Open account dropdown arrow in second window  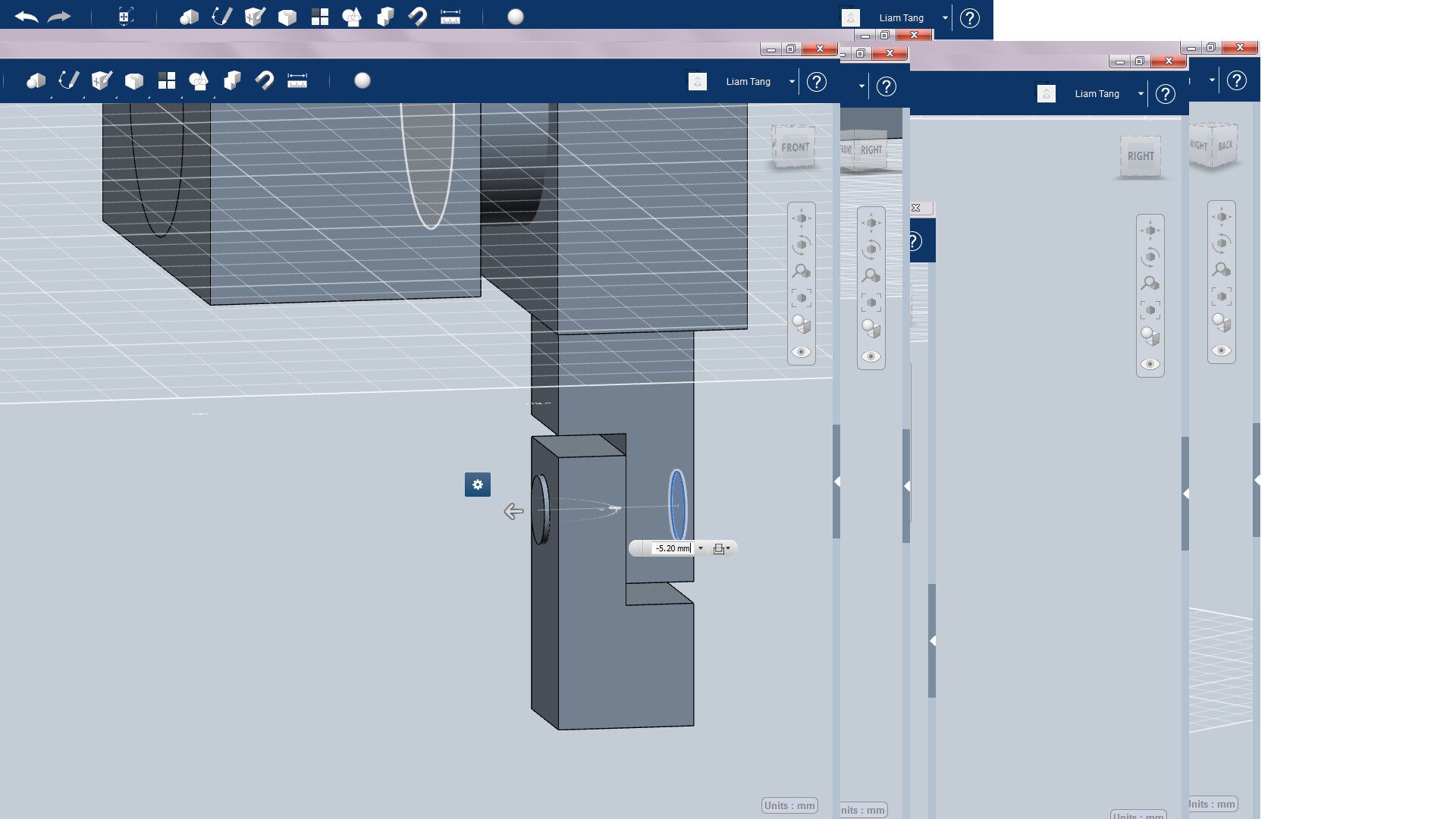[x=861, y=86]
